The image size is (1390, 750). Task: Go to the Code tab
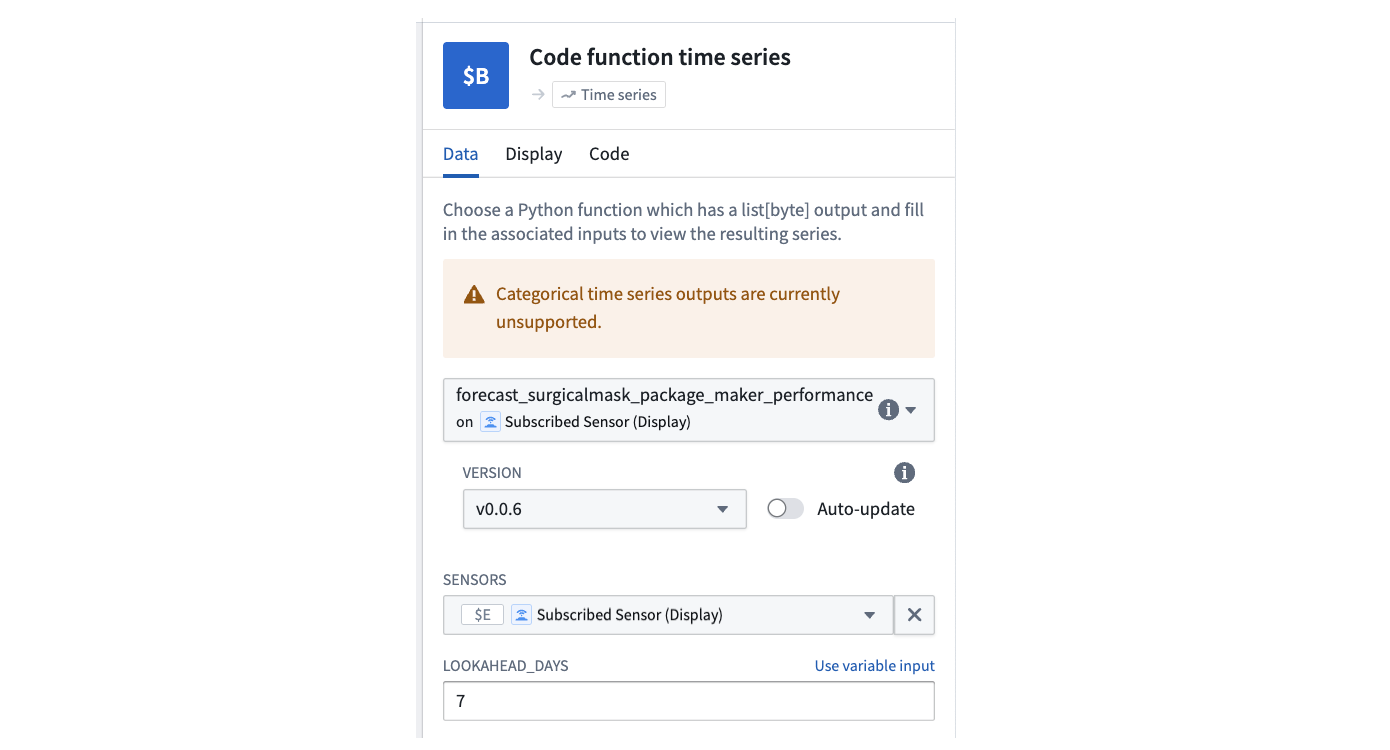(609, 154)
